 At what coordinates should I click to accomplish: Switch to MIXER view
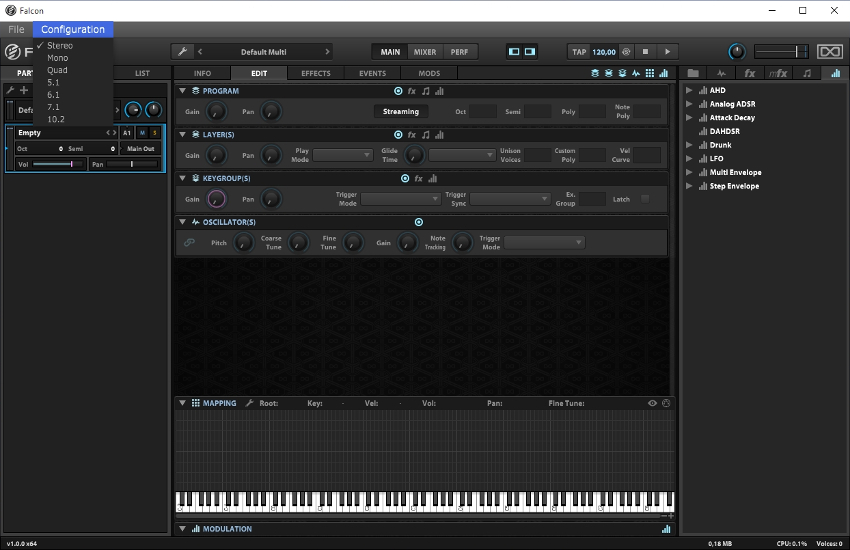(424, 51)
